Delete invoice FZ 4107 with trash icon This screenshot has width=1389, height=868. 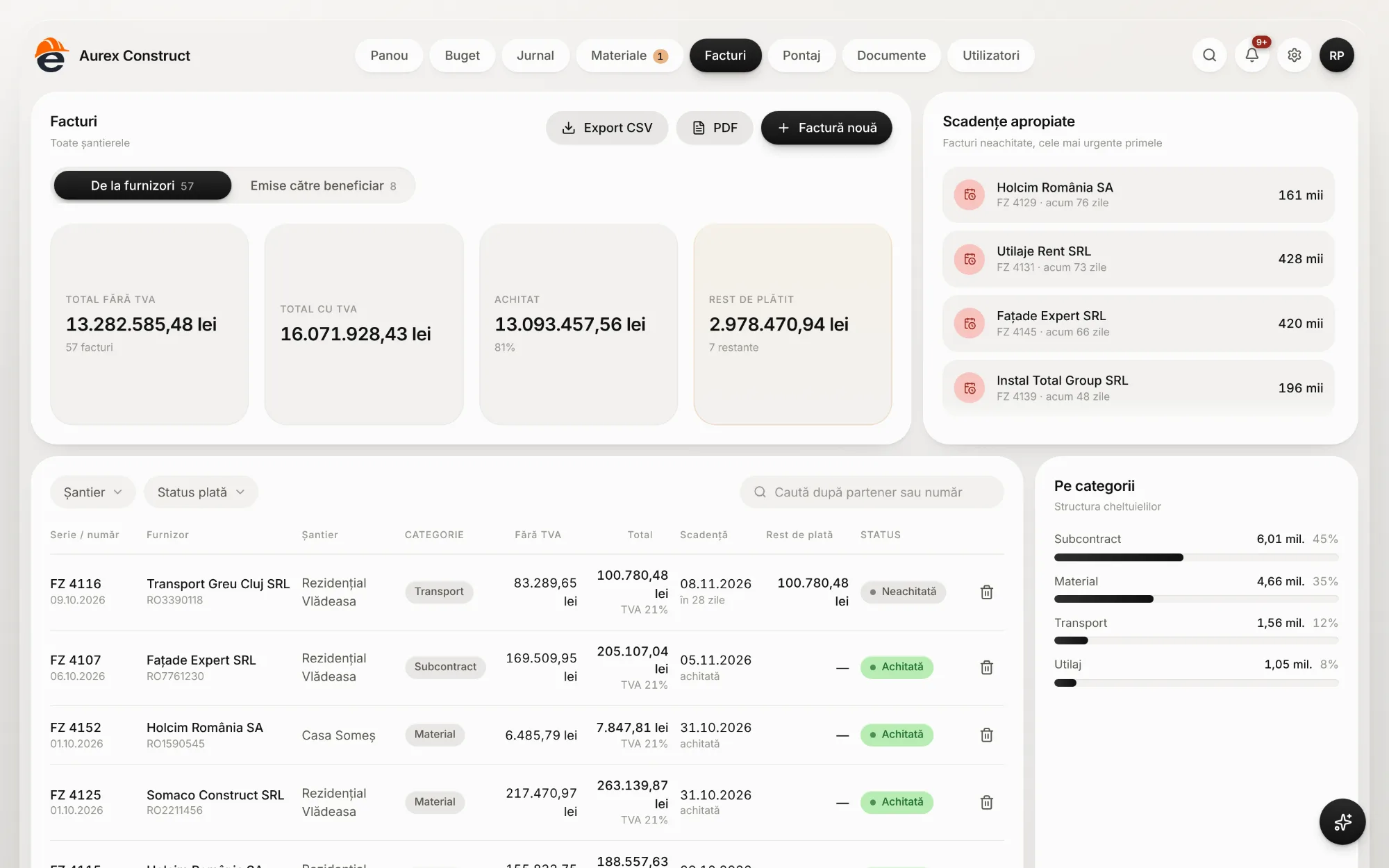click(x=986, y=667)
